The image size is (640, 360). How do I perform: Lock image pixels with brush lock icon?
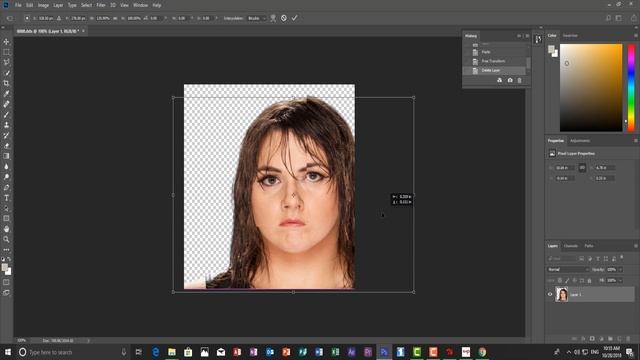(567, 280)
